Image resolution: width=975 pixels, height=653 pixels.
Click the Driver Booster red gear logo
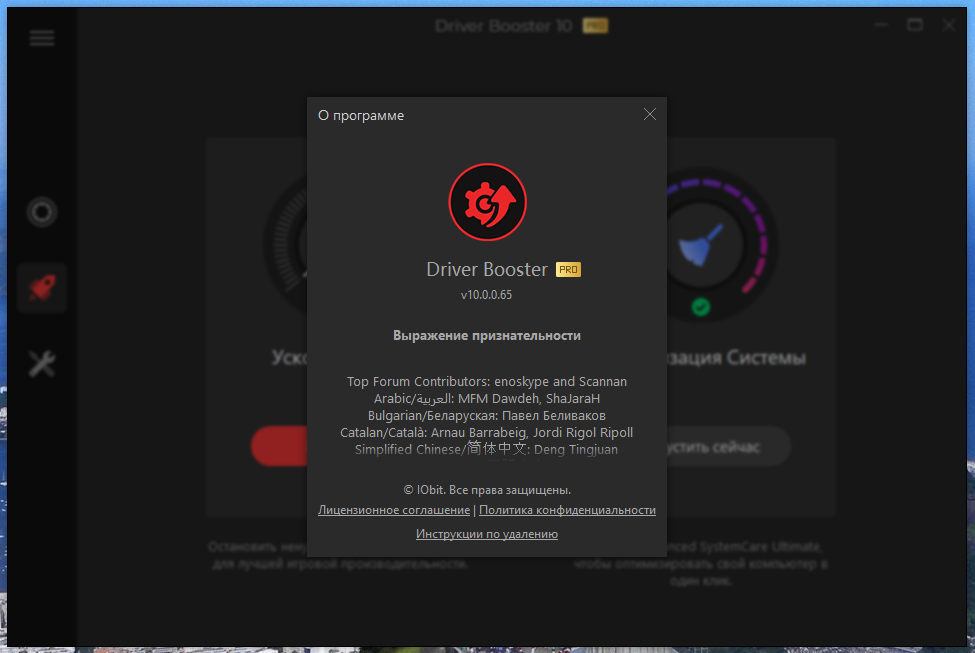click(488, 202)
